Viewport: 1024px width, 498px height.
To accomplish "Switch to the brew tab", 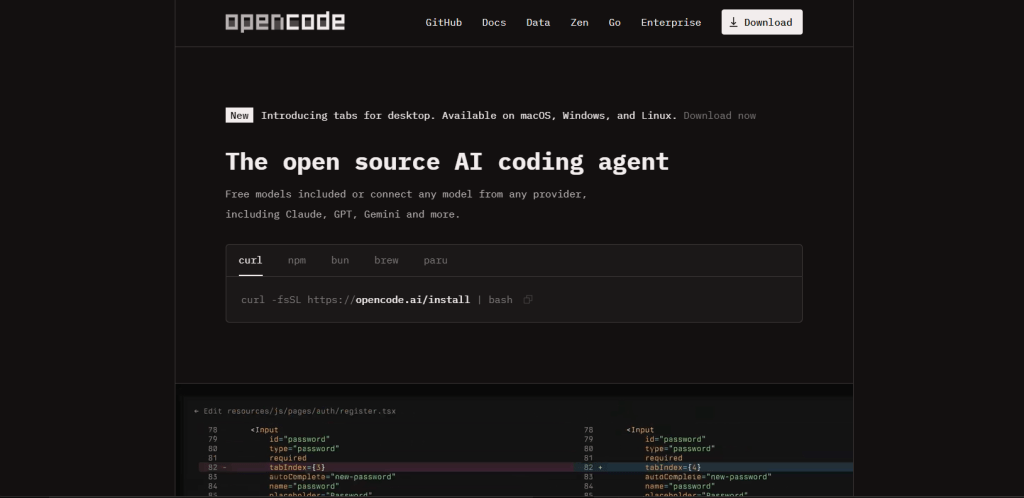I will [386, 260].
